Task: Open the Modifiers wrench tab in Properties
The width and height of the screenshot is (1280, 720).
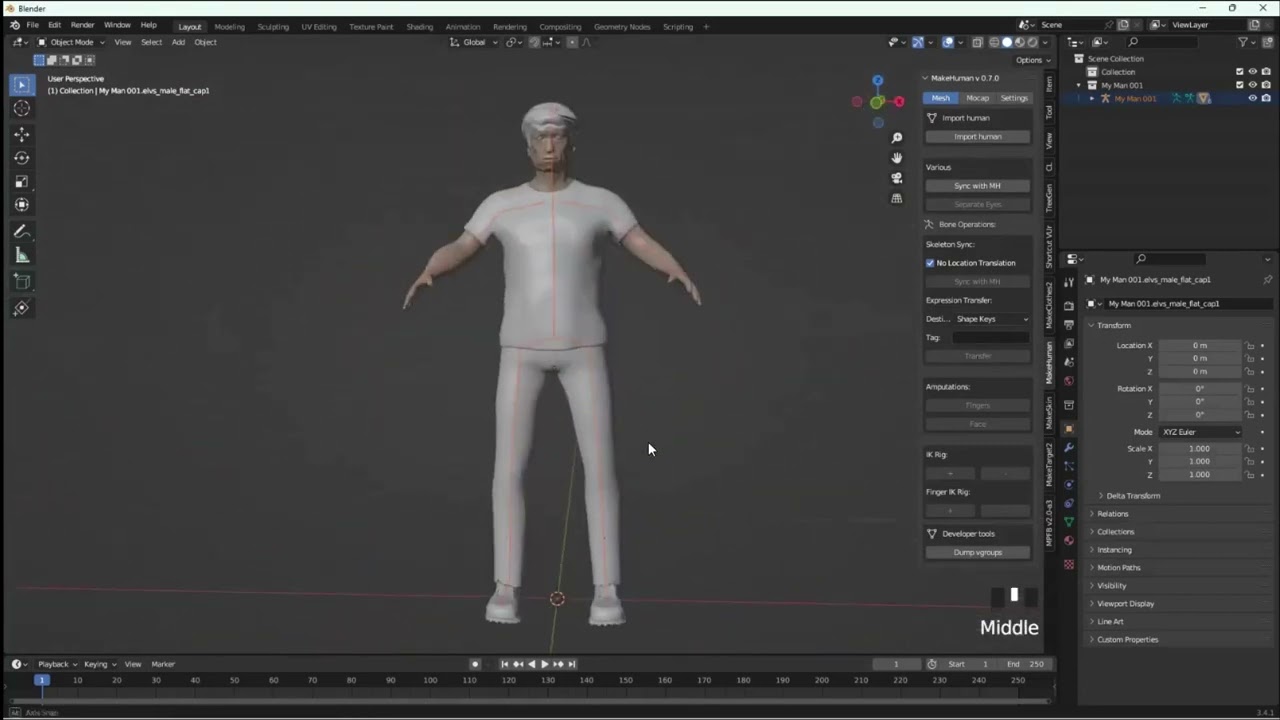Action: pos(1069,447)
